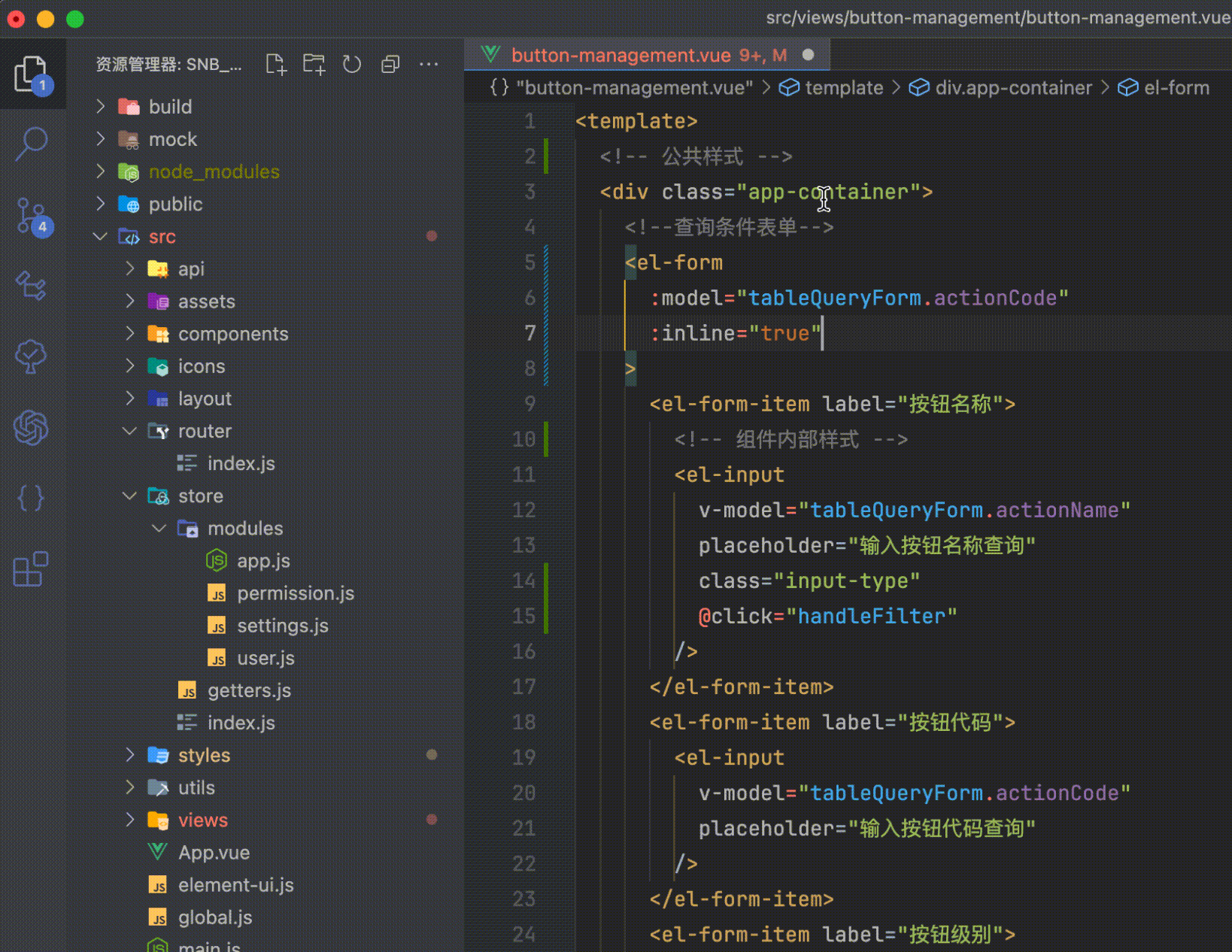Open the Search view in activity bar
The image size is (1232, 952).
click(x=32, y=143)
